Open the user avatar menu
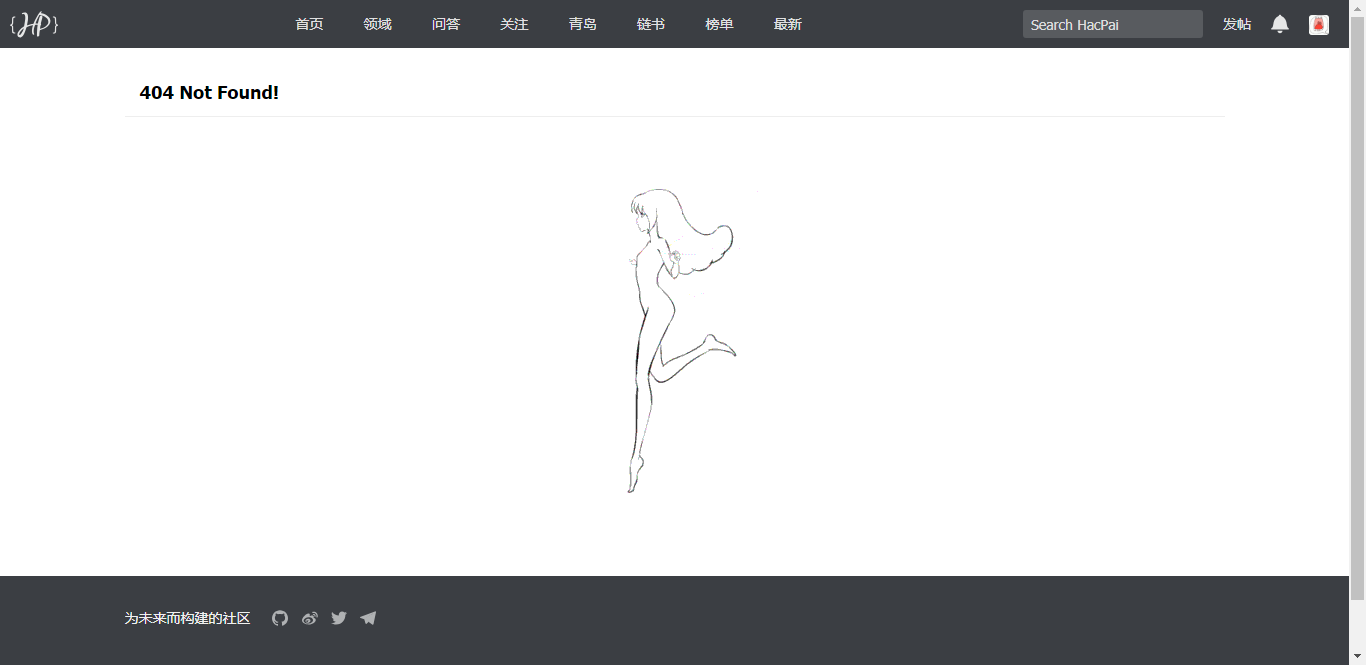The image size is (1366, 665). tap(1319, 24)
